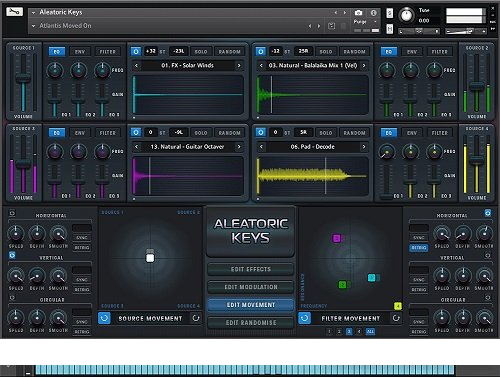Reset Filter Movement with circular arrow icon
This screenshot has height=377, width=500.
coord(396,318)
